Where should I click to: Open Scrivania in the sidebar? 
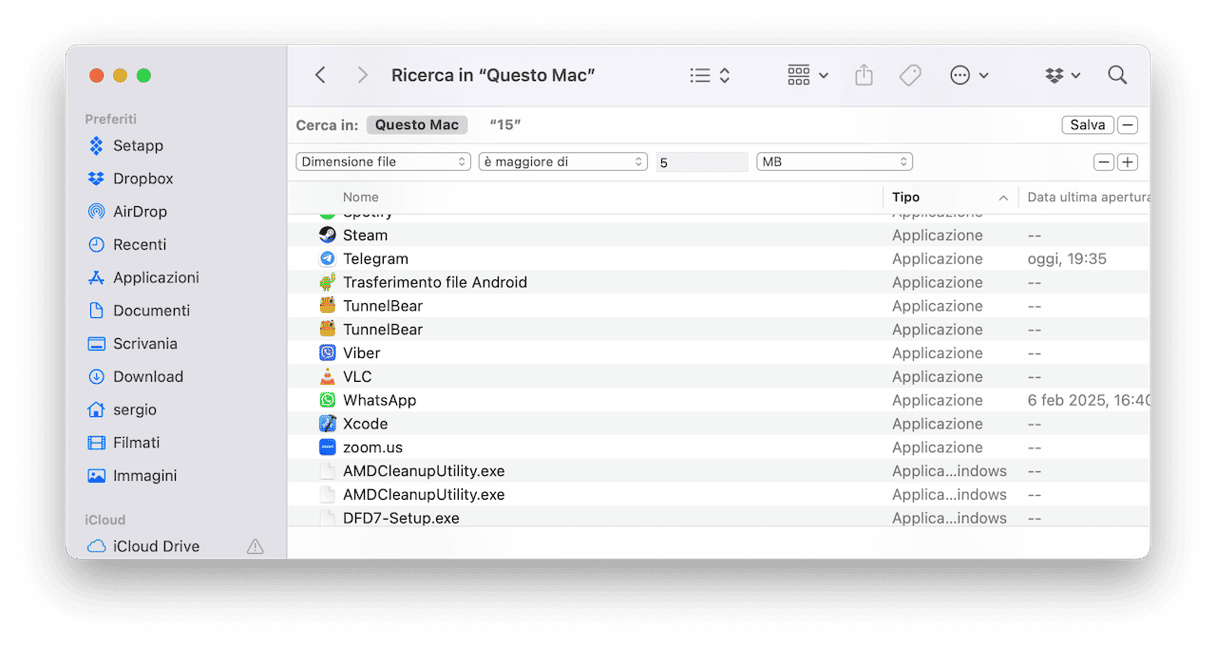tap(145, 344)
